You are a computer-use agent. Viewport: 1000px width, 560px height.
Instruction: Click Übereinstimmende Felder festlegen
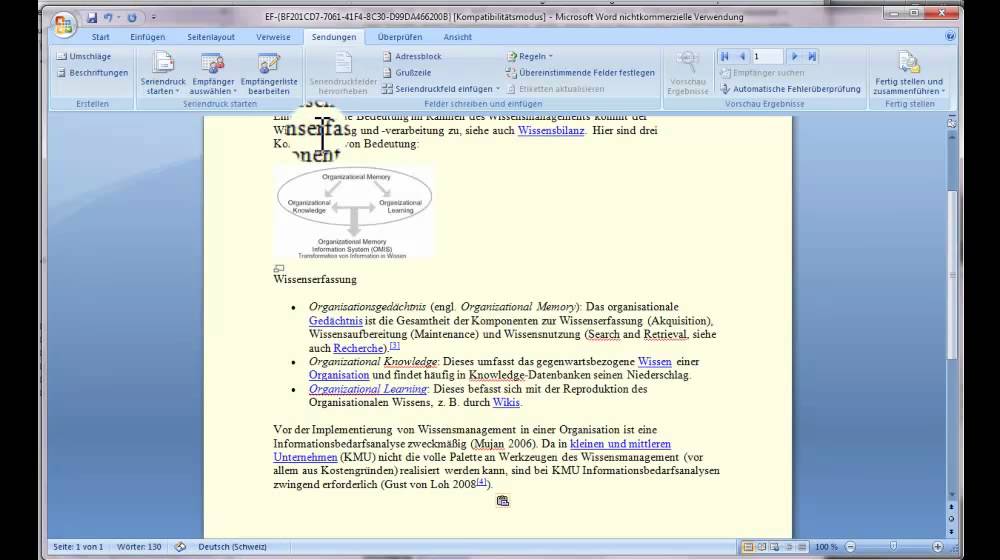coord(580,73)
